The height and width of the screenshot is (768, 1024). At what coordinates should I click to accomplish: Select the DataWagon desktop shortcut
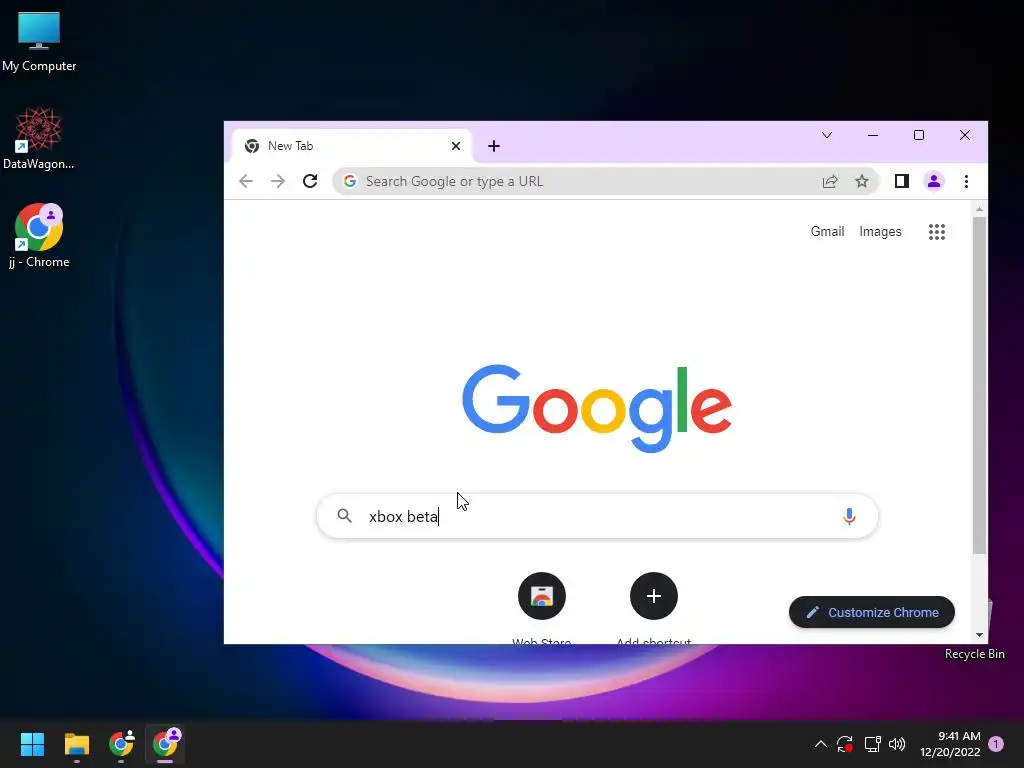coord(39,138)
